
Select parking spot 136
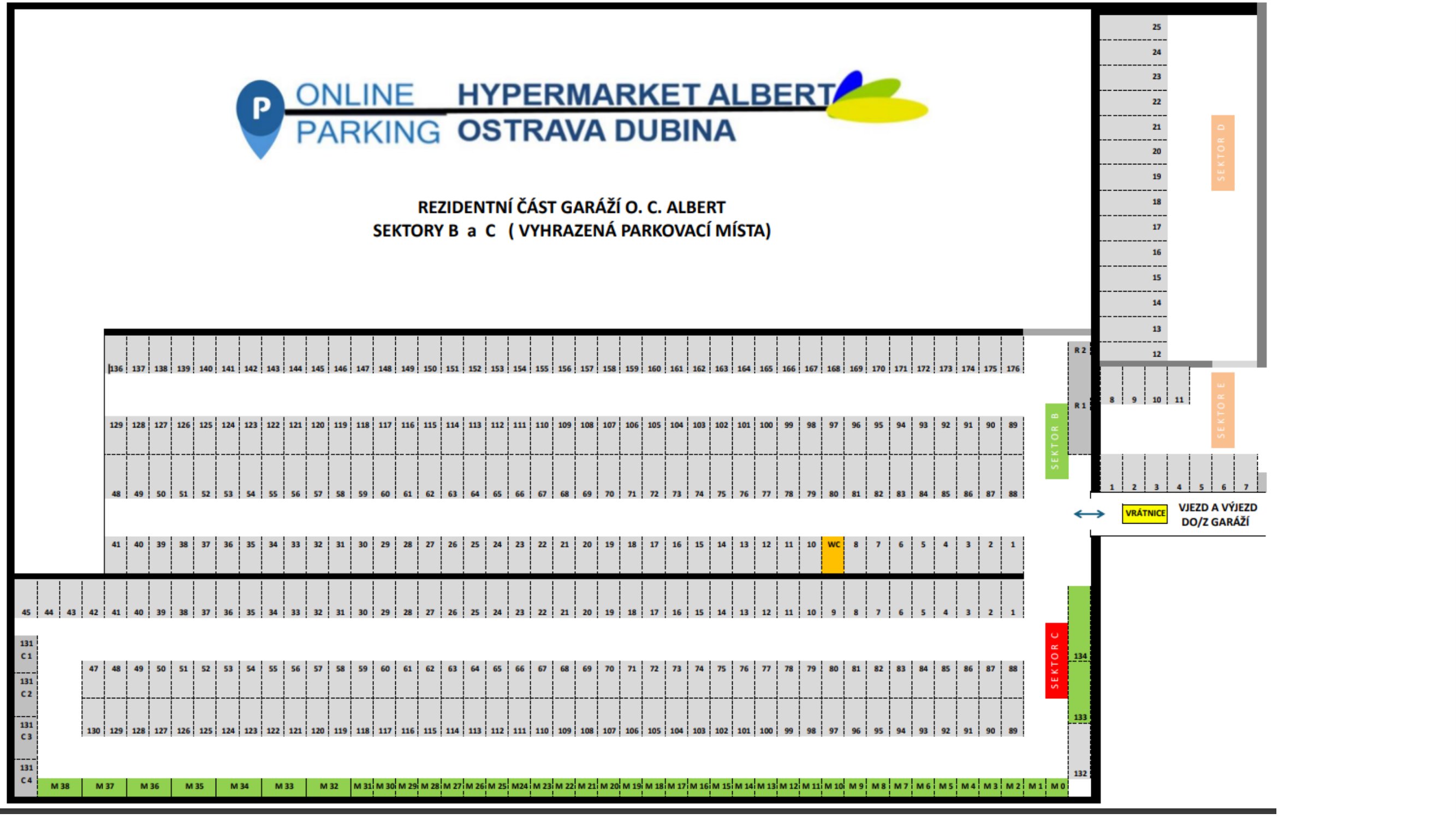(x=116, y=354)
